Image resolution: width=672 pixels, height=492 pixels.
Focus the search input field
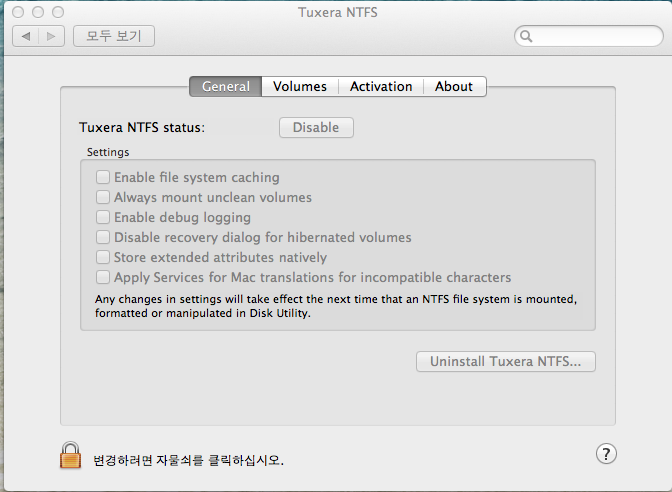589,36
